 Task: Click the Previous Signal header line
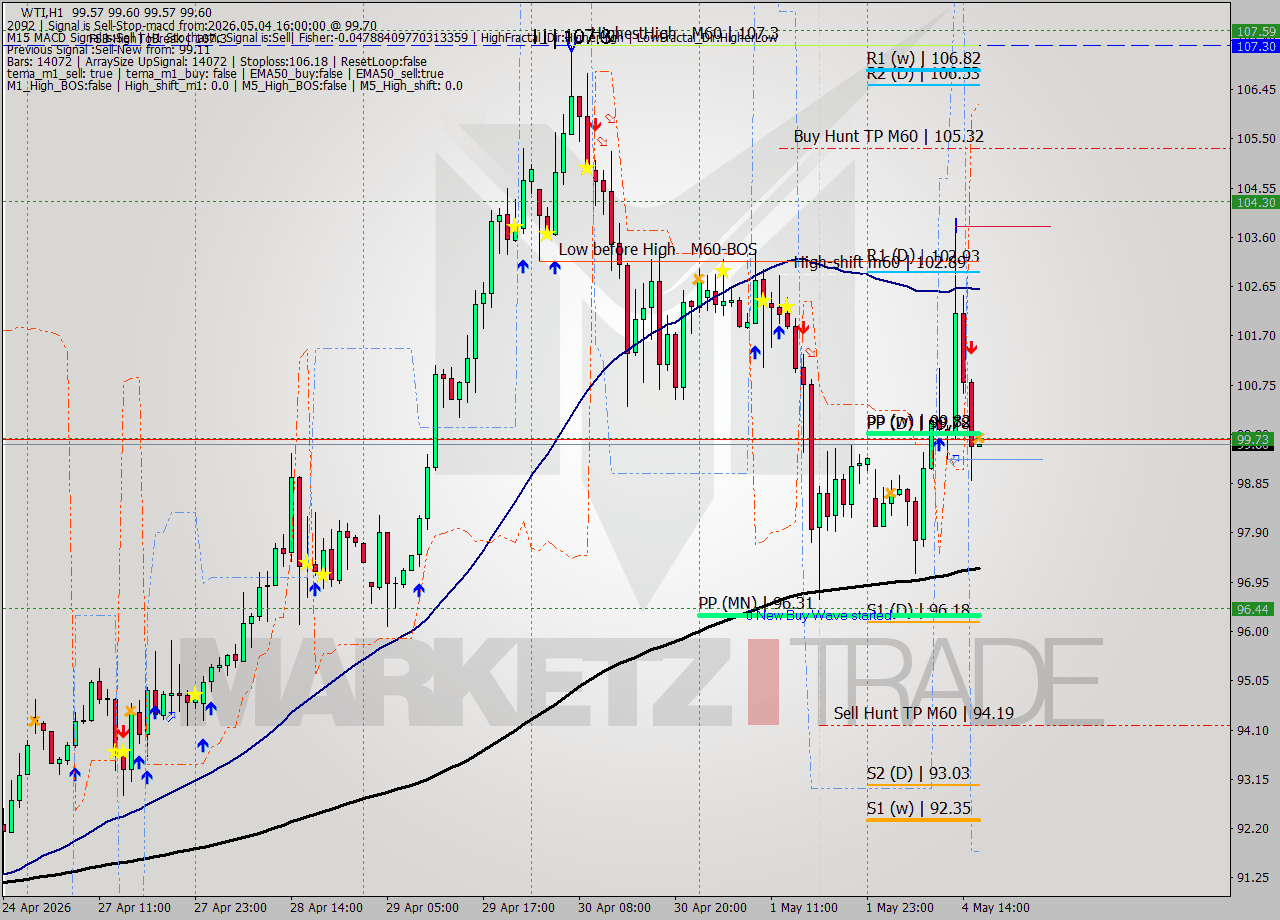point(107,49)
